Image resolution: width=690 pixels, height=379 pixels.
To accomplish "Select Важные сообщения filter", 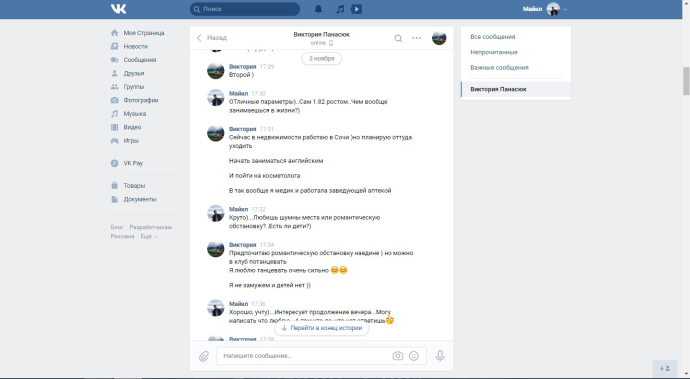I will [499, 68].
